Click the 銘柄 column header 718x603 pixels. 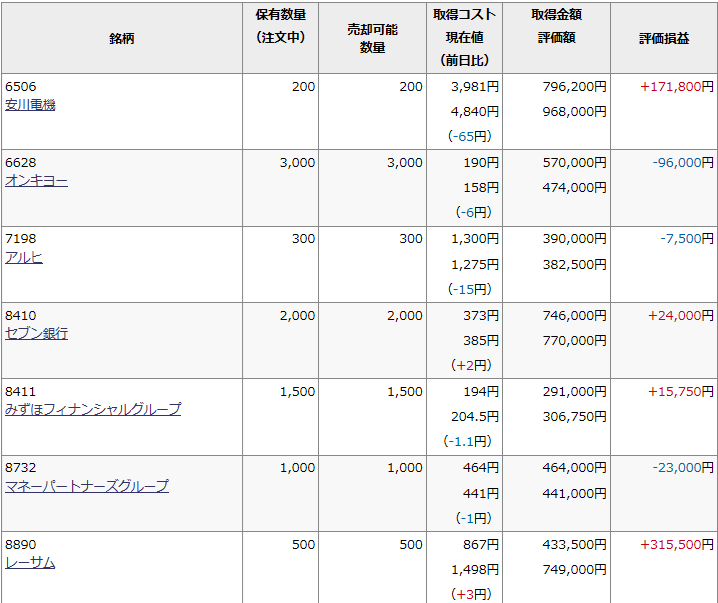(x=122, y=38)
